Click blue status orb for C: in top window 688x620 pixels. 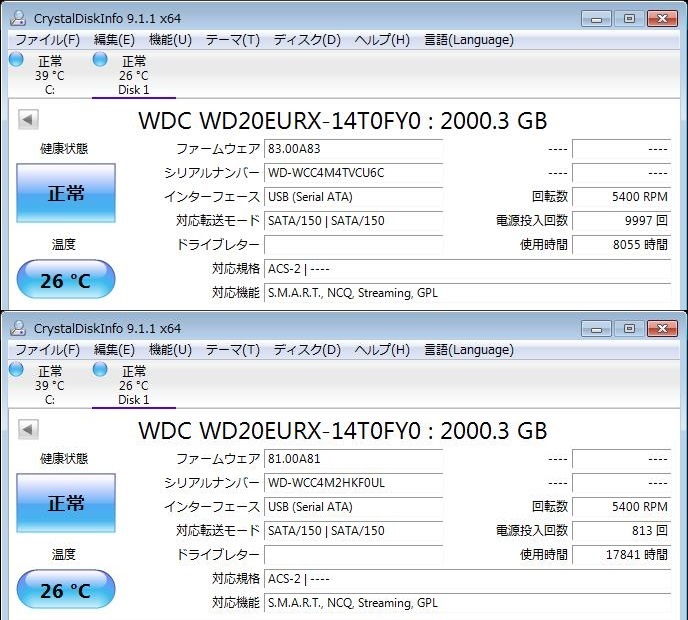pyautogui.click(x=16, y=59)
